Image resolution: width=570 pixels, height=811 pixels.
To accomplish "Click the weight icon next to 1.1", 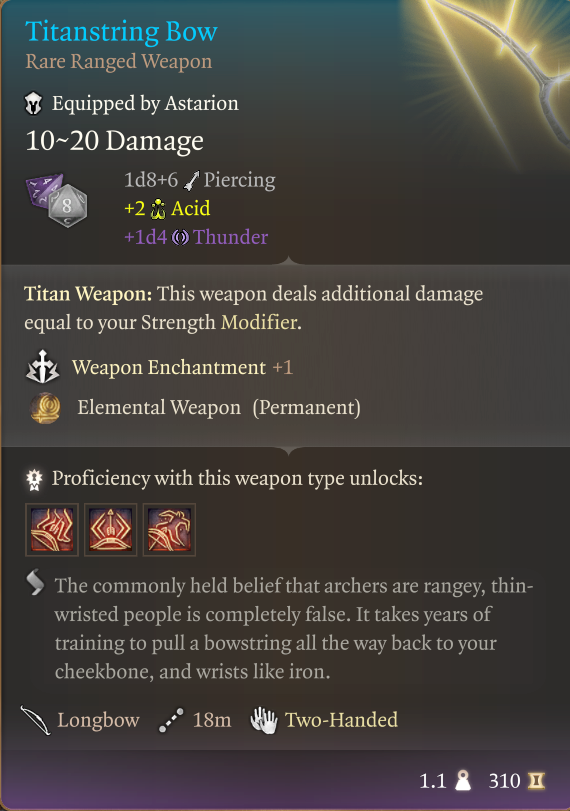I will 463,780.
